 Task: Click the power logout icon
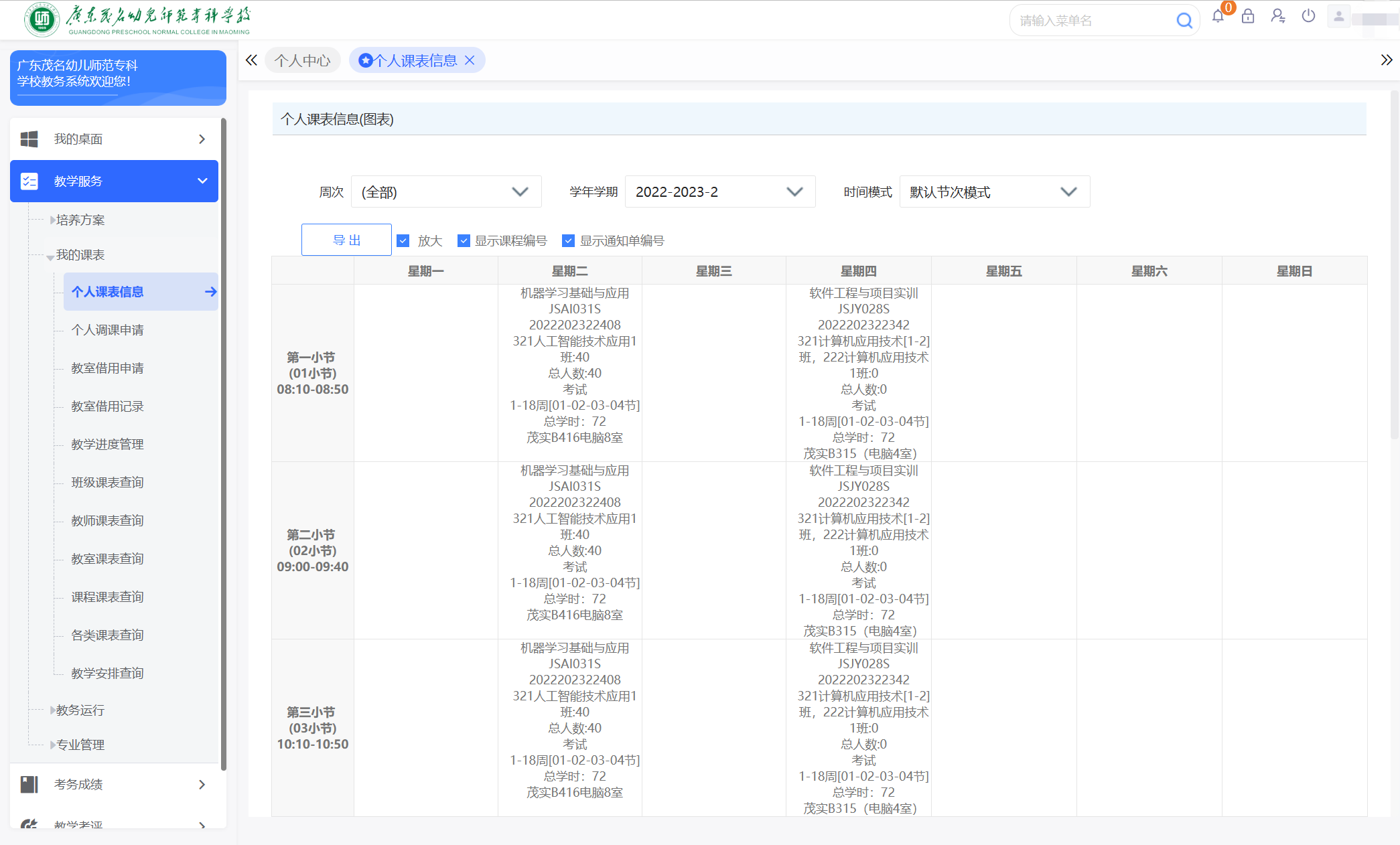tap(1308, 17)
